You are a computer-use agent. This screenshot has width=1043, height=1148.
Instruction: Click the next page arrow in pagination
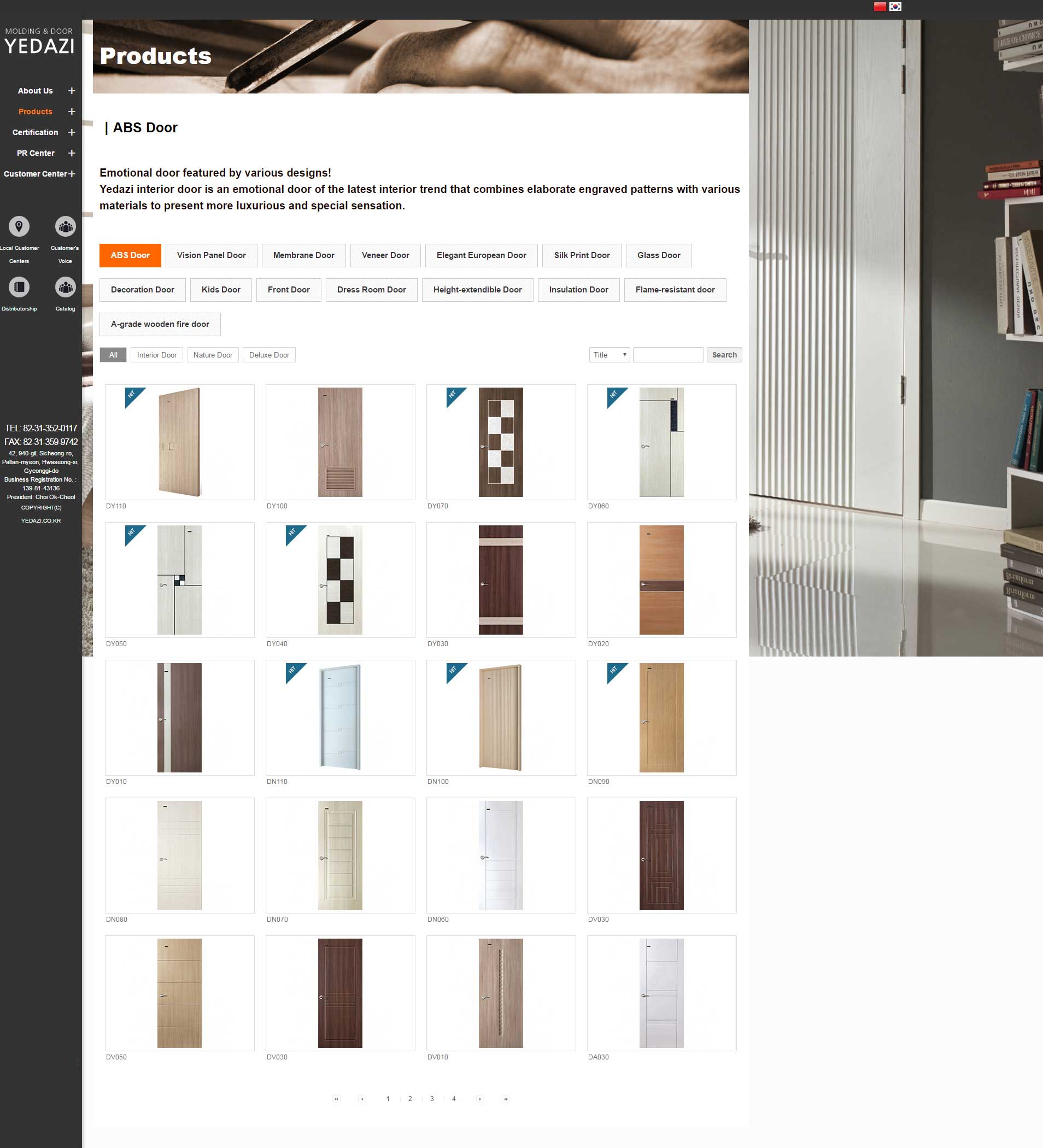click(x=480, y=1099)
